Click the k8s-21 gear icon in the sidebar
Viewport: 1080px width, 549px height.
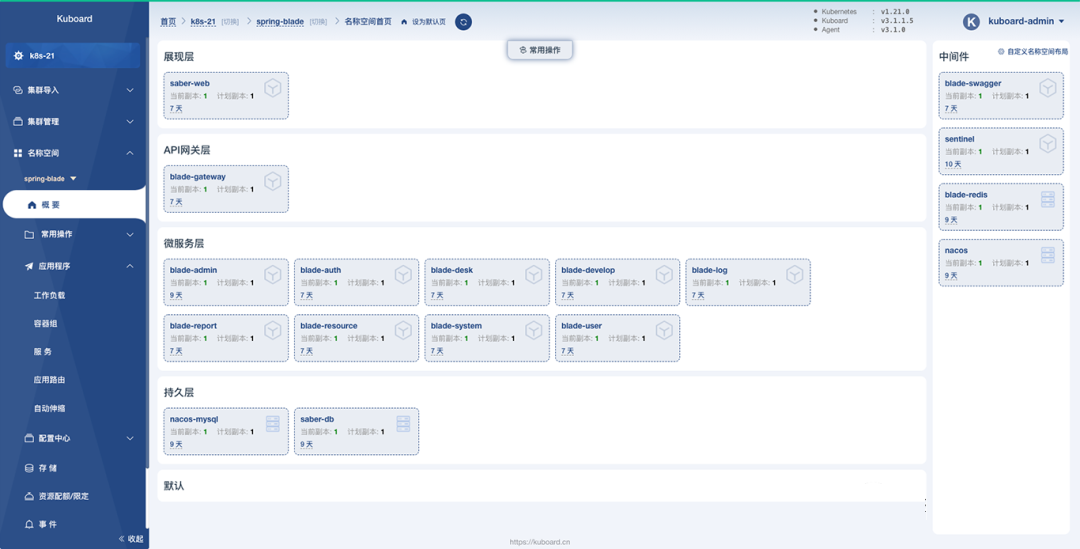18,56
